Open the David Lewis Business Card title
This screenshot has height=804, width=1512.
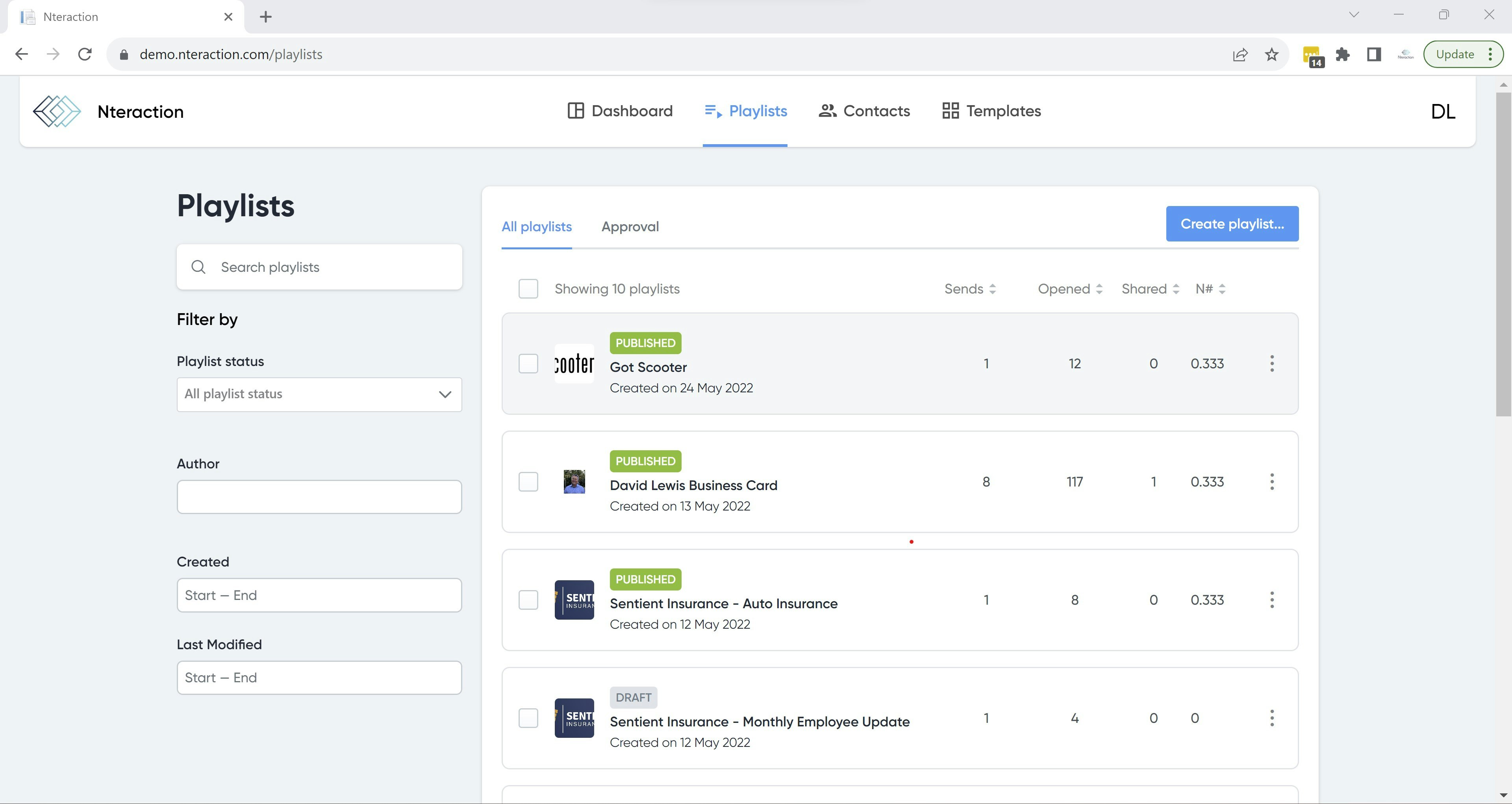tap(693, 486)
